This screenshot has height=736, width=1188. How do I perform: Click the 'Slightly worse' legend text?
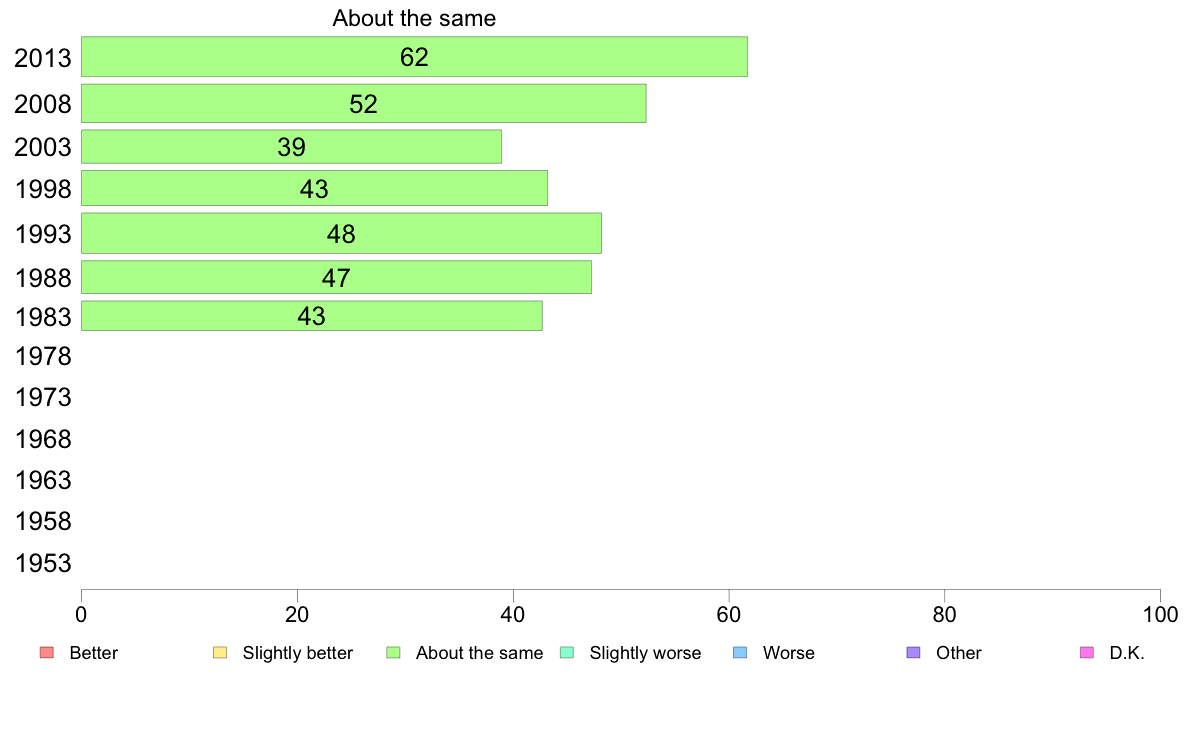click(646, 653)
